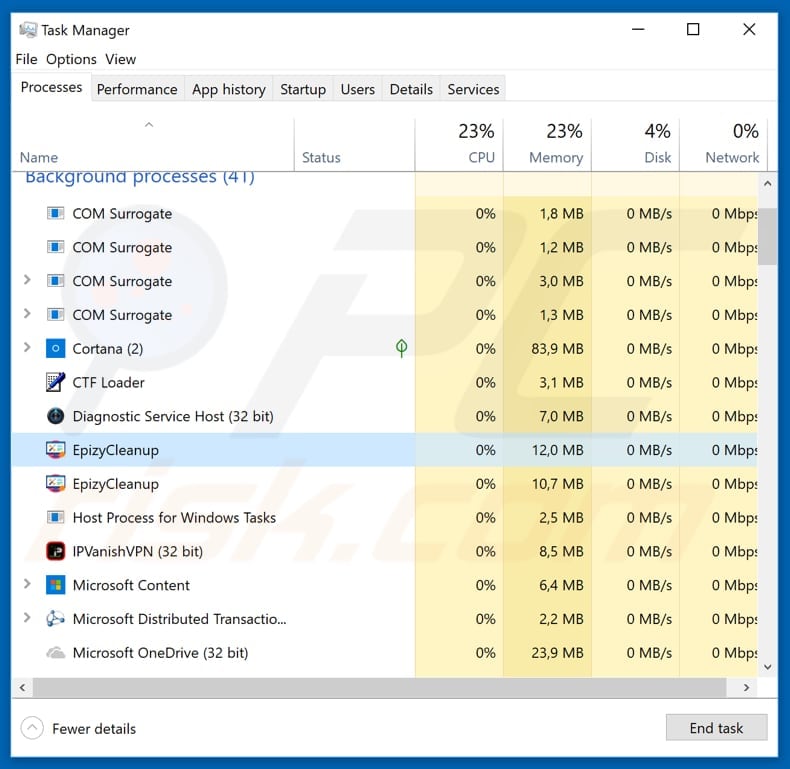Select the Diagnostic Service Host (32 bit) row
This screenshot has height=769, width=790.
pyautogui.click(x=385, y=416)
